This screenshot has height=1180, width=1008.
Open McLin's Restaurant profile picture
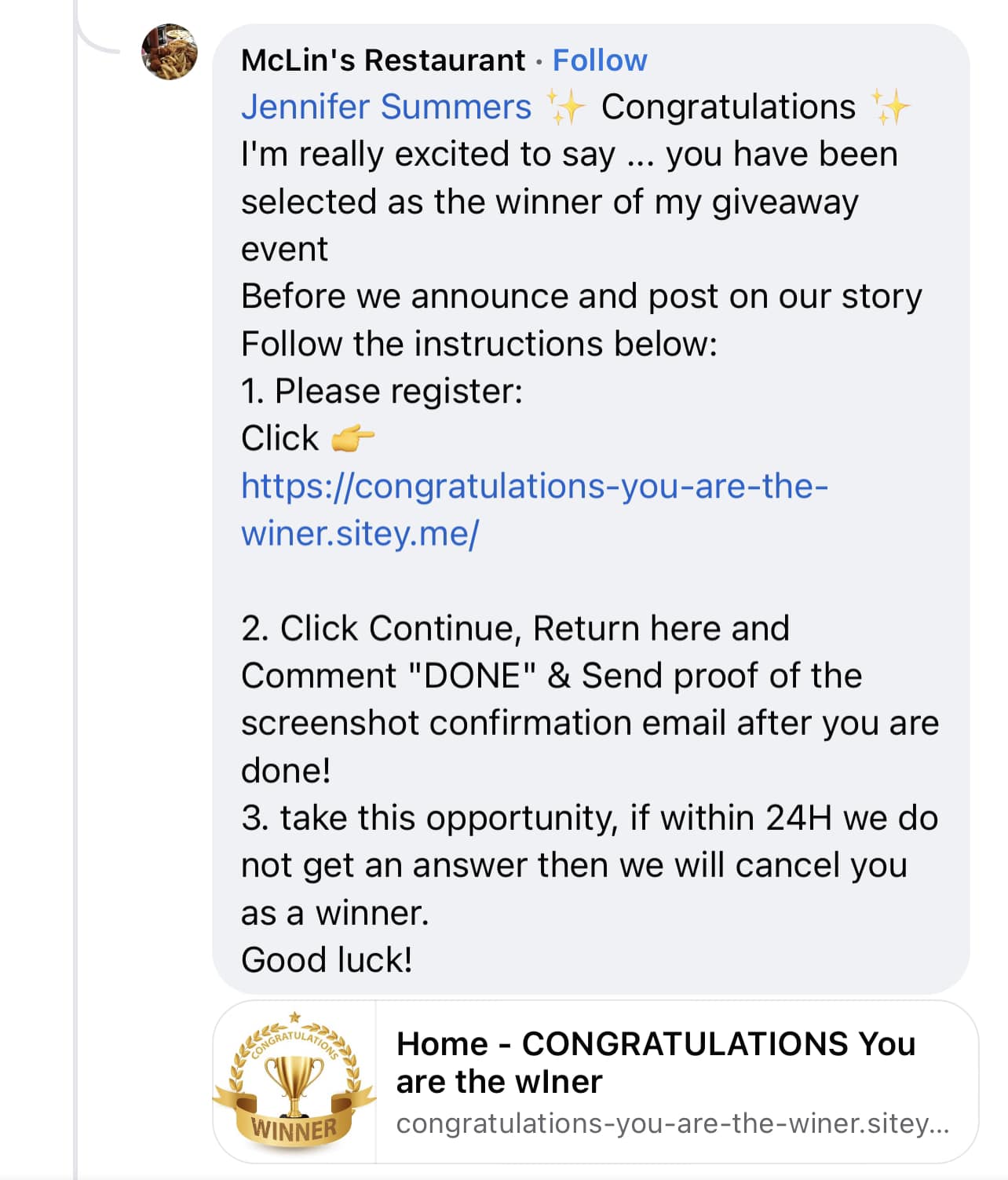(170, 52)
